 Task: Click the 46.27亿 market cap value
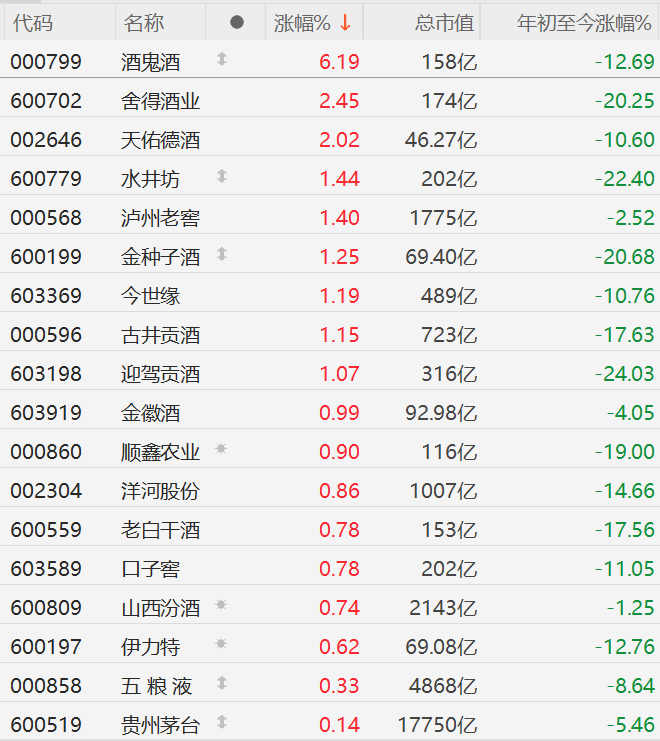[x=441, y=140]
